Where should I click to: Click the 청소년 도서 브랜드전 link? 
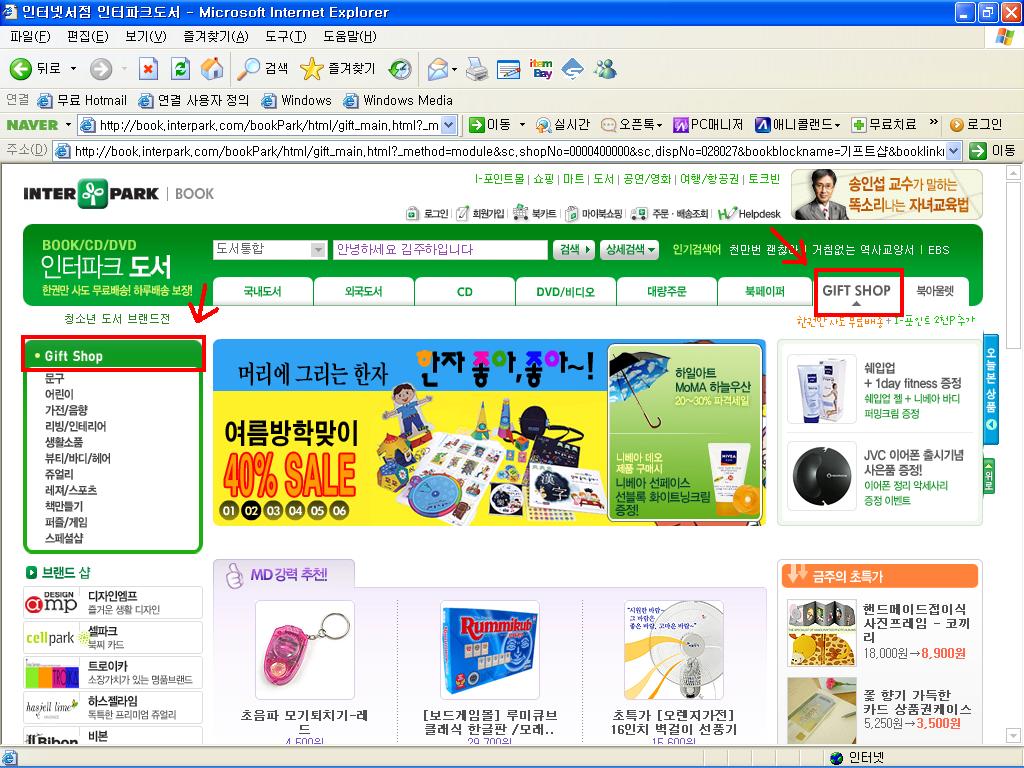coord(117,319)
